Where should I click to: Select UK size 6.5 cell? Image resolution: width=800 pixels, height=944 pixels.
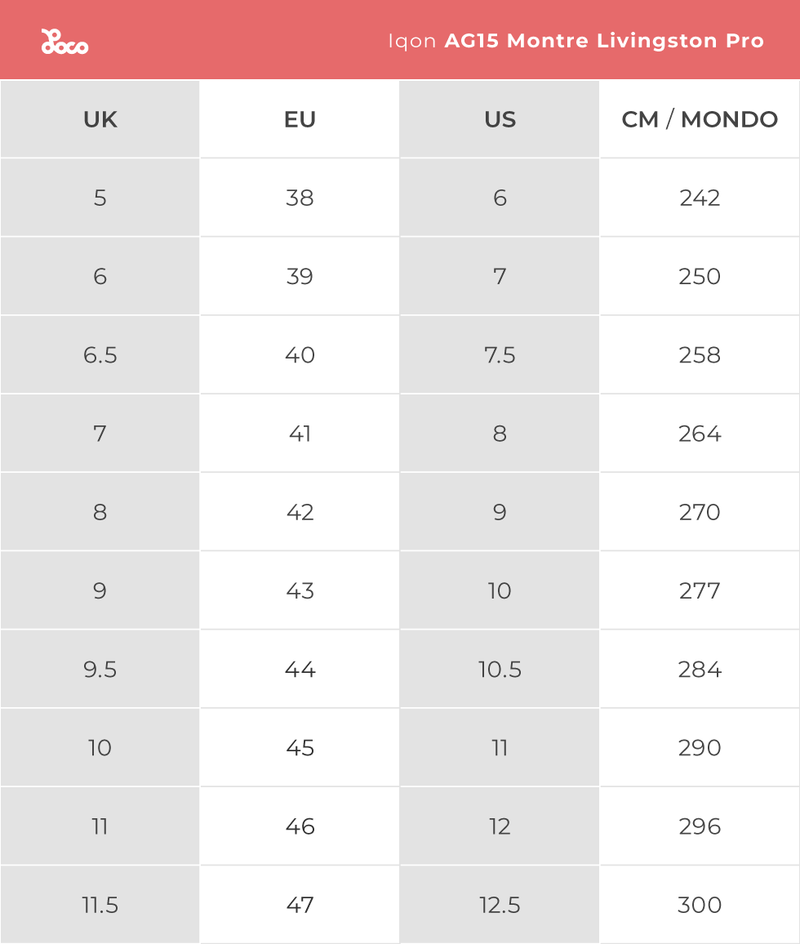(100, 355)
